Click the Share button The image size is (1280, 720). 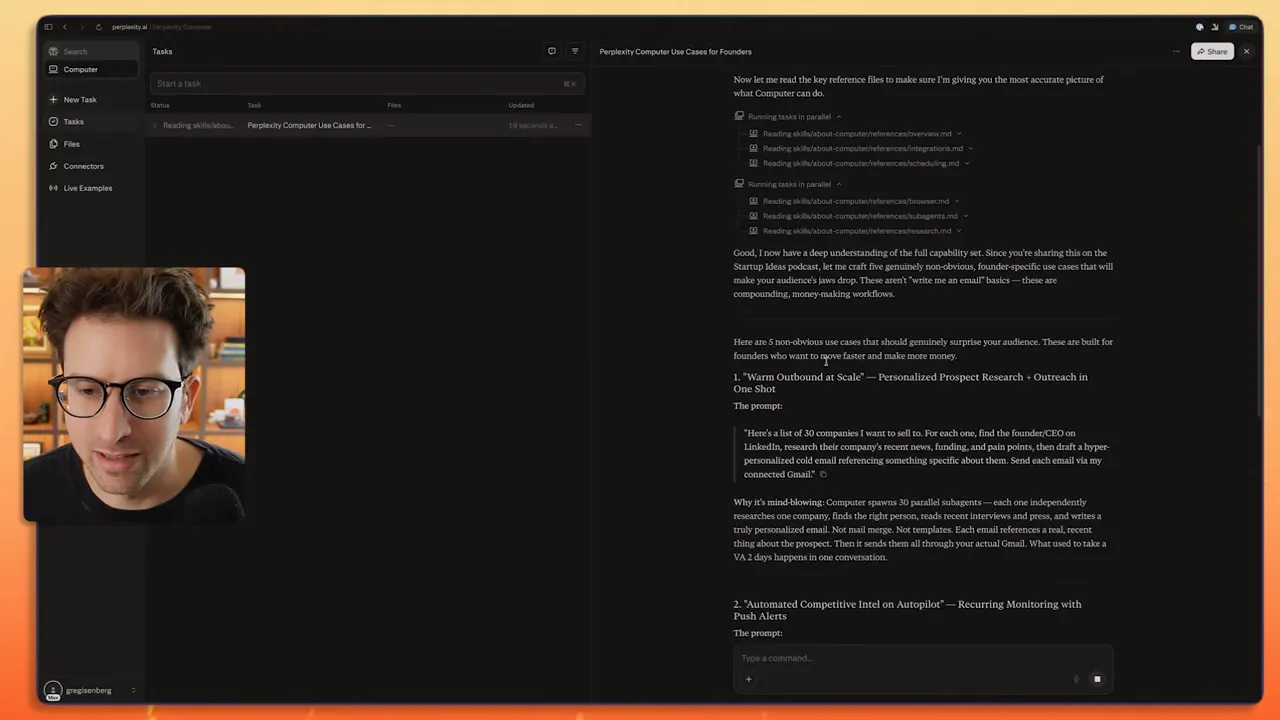coord(1212,52)
